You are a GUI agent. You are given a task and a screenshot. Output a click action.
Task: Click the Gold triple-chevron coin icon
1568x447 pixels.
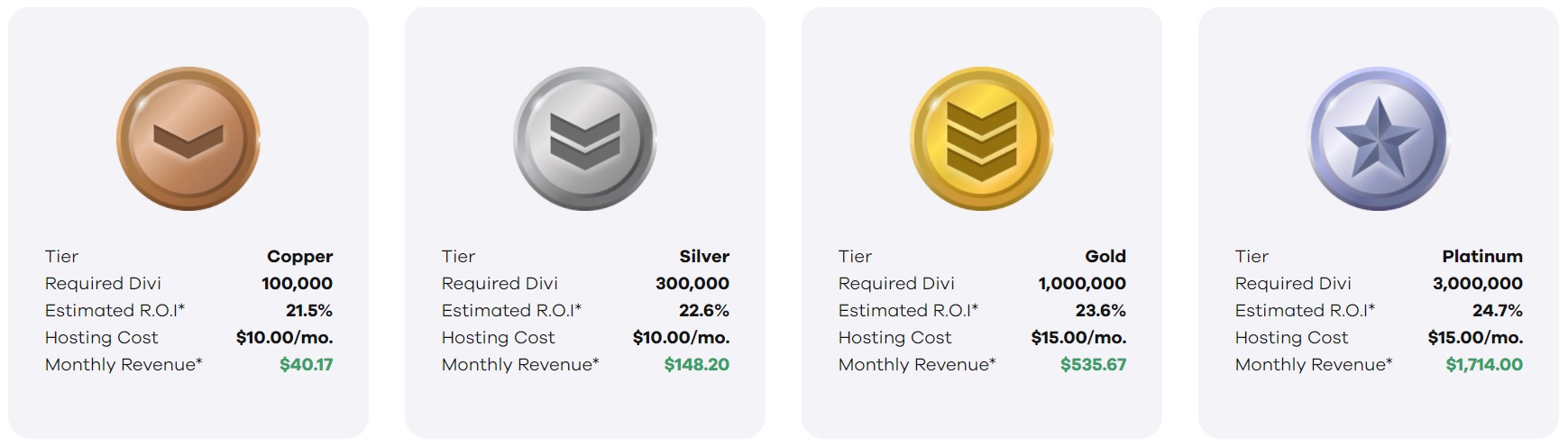click(982, 139)
